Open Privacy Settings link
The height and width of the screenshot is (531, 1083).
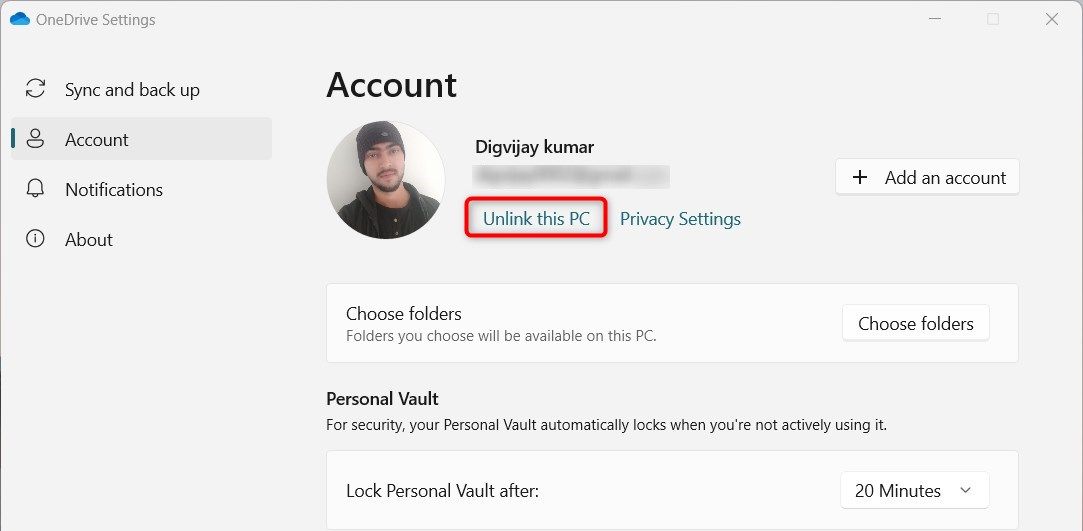point(680,219)
